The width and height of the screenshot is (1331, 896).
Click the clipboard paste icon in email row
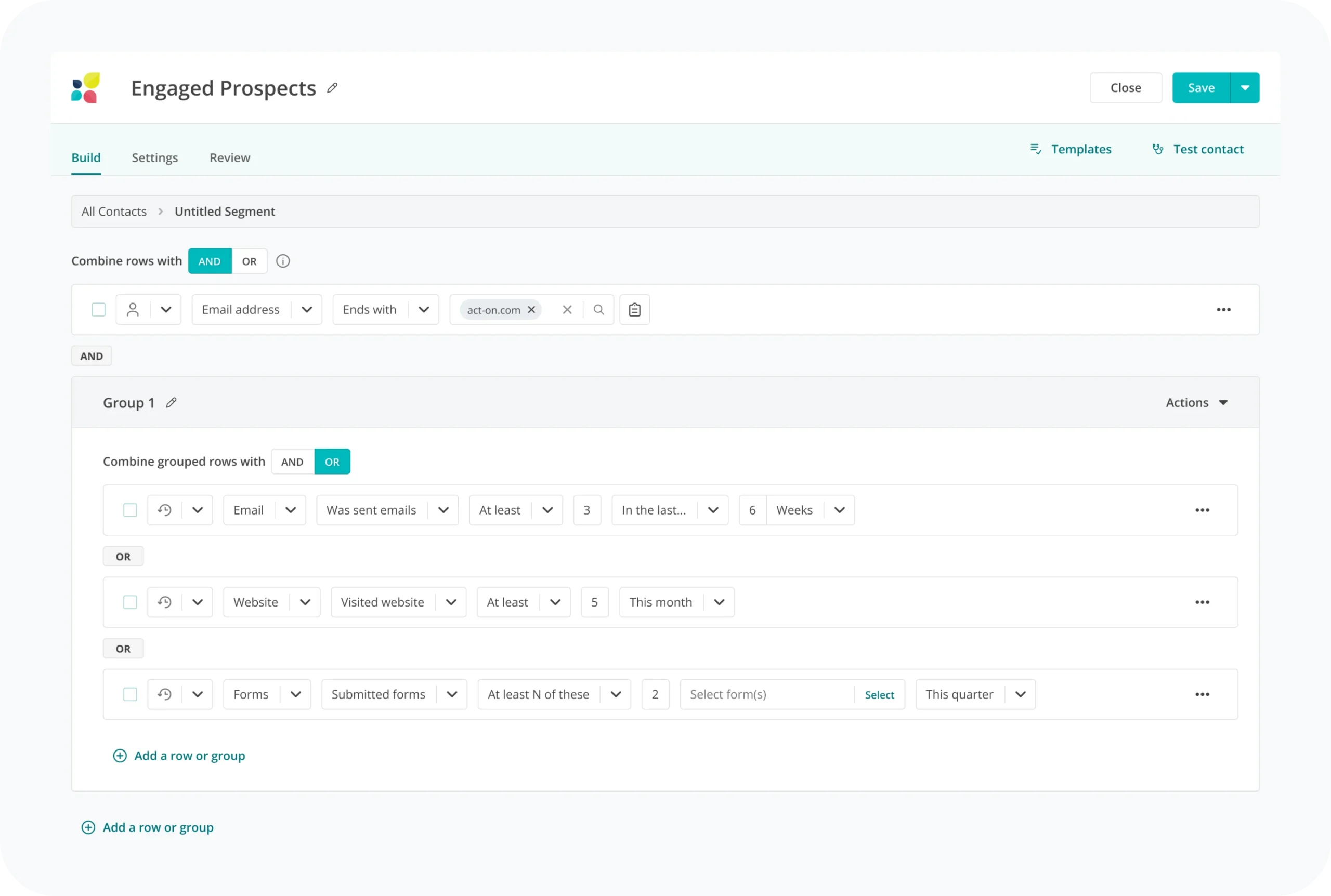tap(634, 310)
